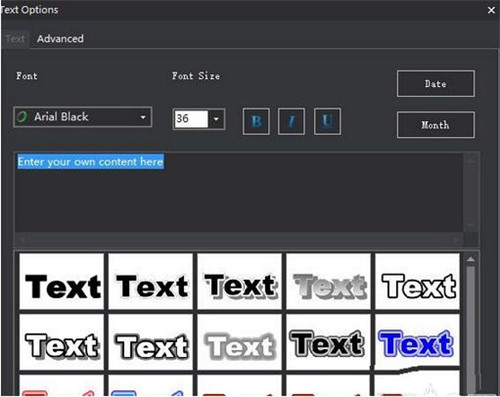Open the Arial Black font dropdown
Viewport: 500px width, 397px height.
coord(83,117)
